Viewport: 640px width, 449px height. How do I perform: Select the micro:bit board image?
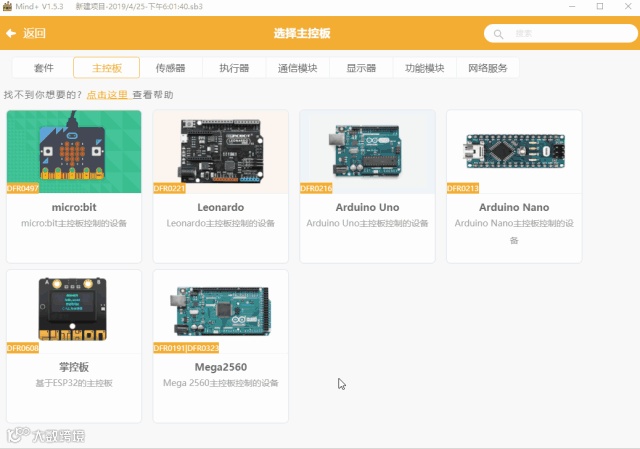coord(74,151)
